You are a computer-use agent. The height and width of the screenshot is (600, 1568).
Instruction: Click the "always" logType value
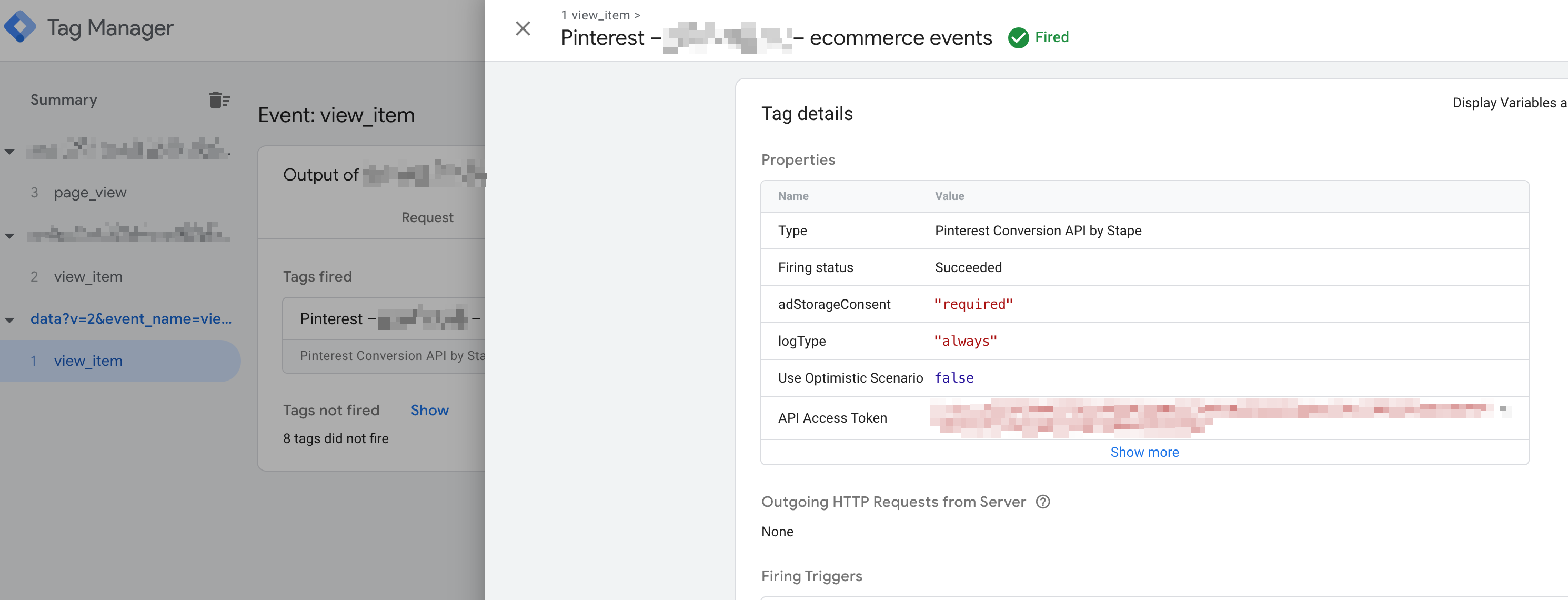[x=966, y=341]
